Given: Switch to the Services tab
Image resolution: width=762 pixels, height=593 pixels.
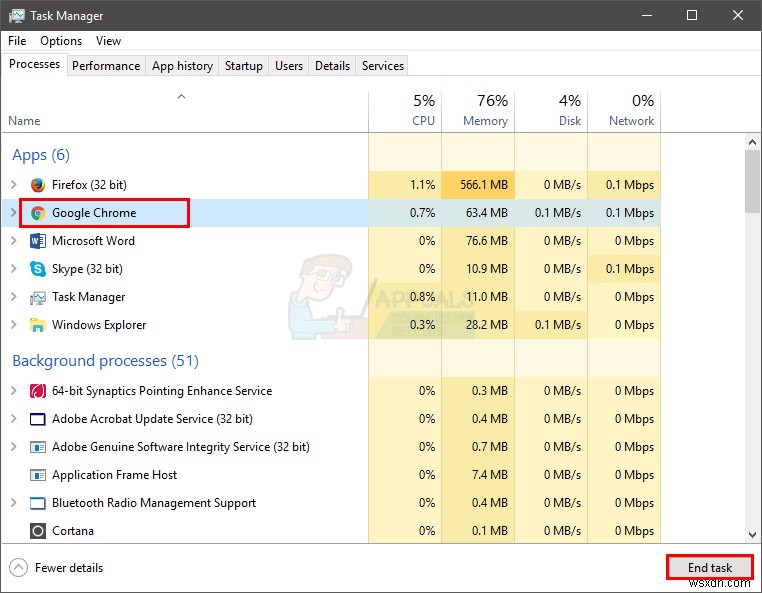Looking at the screenshot, I should (x=382, y=66).
